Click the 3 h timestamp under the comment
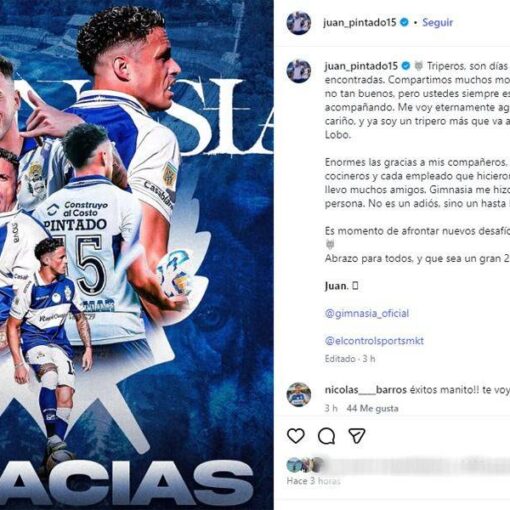510x510 pixels. click(331, 408)
